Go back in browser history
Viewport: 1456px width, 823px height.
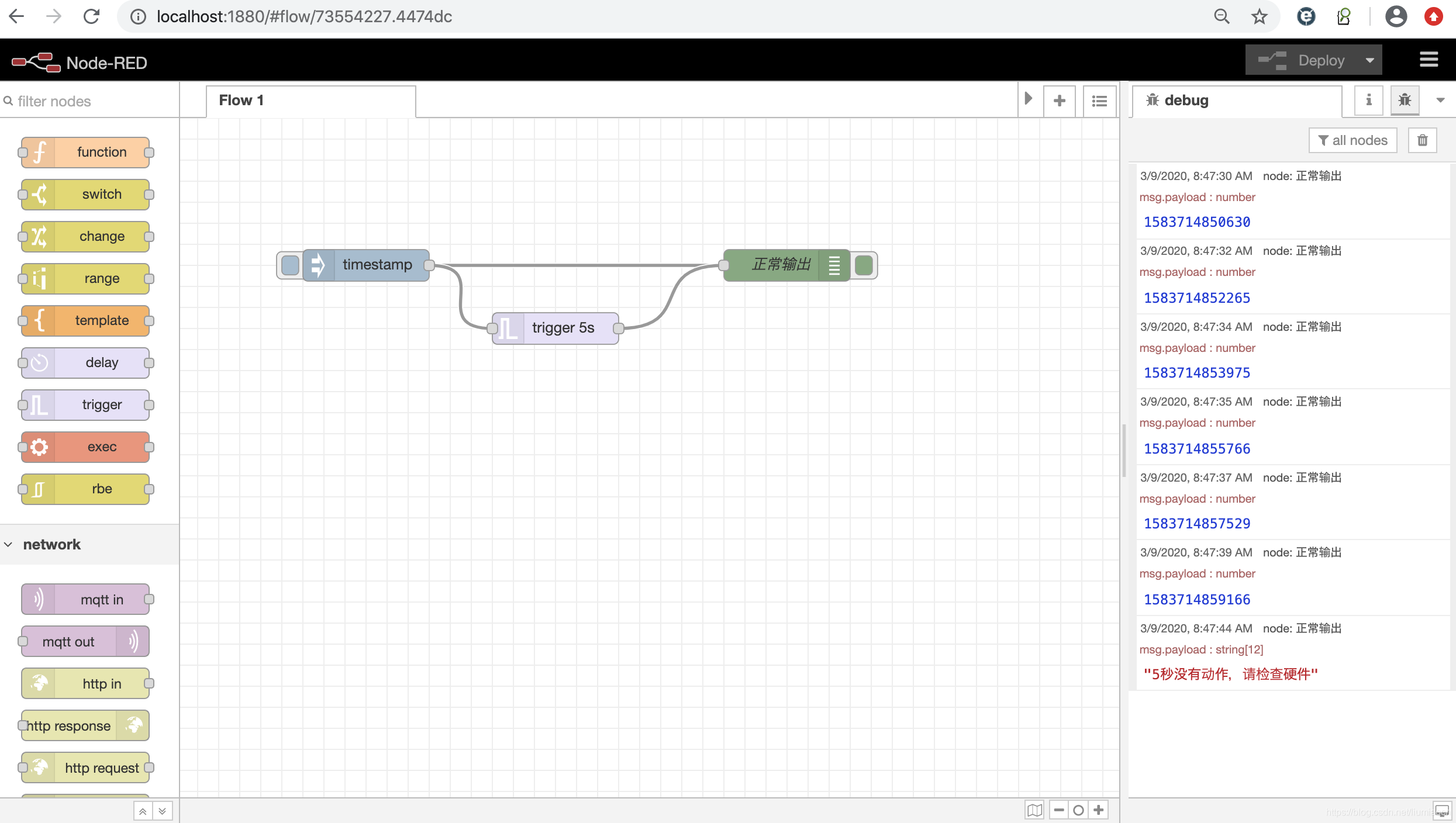(17, 16)
